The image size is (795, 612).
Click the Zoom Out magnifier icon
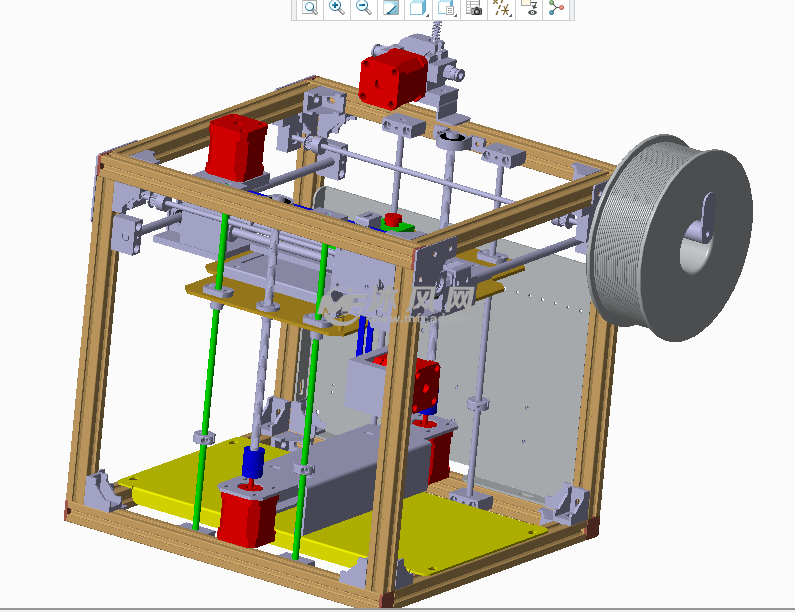click(364, 7)
